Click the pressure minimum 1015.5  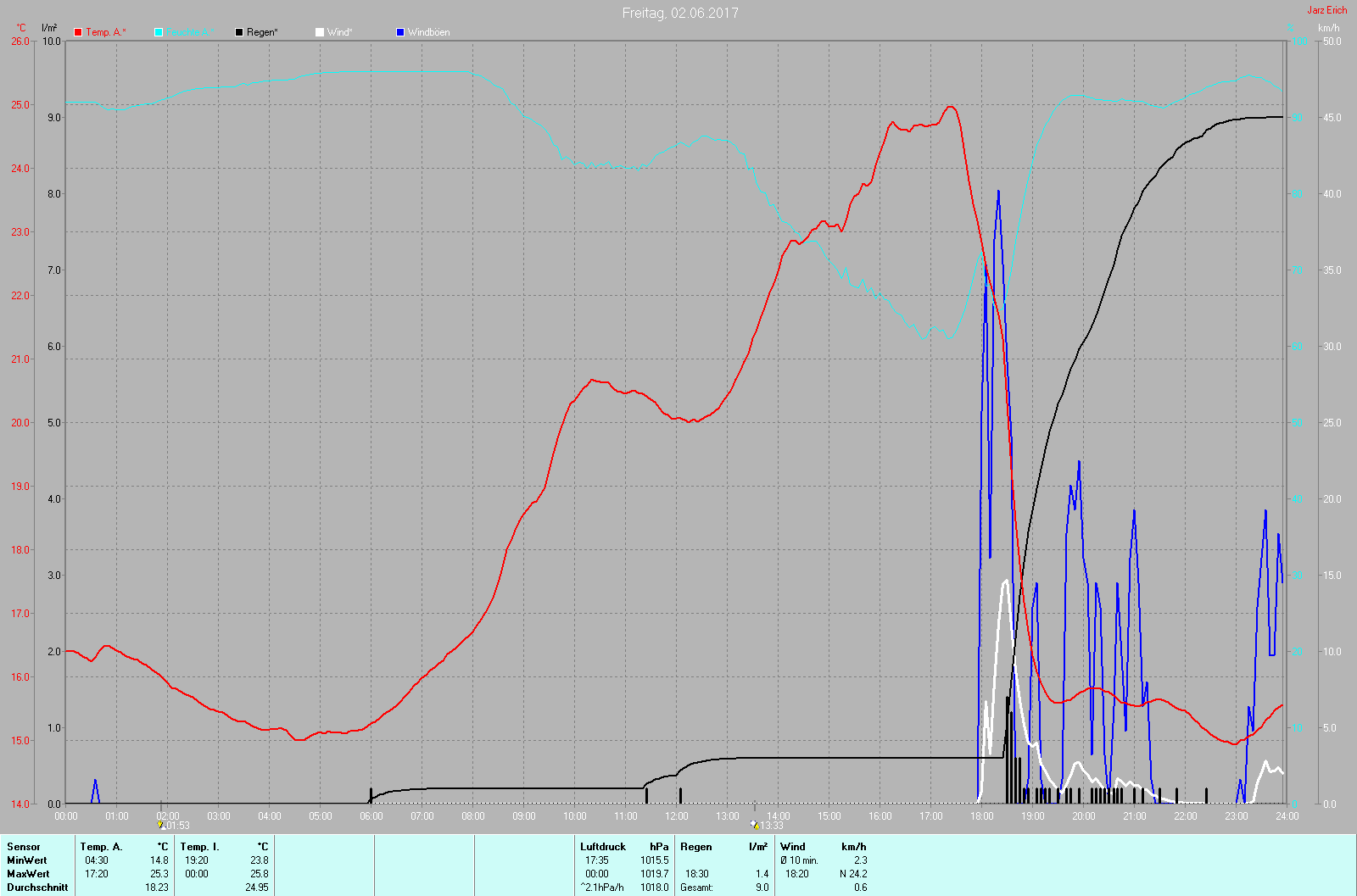(x=655, y=860)
